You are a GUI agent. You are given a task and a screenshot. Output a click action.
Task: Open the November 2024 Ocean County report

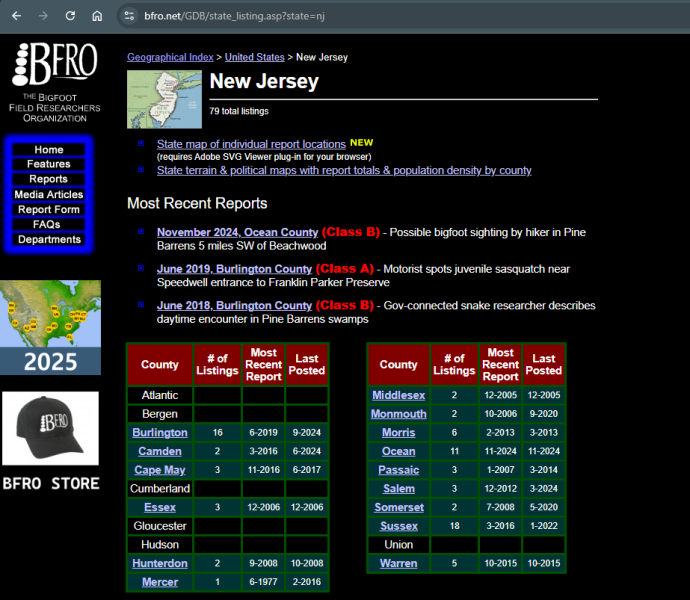point(237,232)
